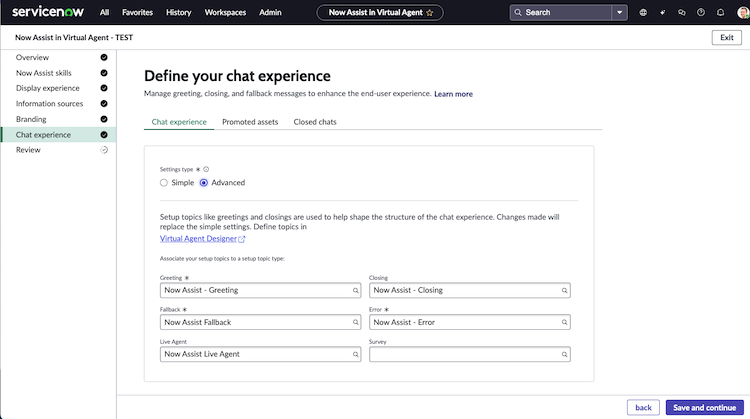Click the magnifier icon in Search box
Screen dimensions: 750x419
tap(518, 12)
